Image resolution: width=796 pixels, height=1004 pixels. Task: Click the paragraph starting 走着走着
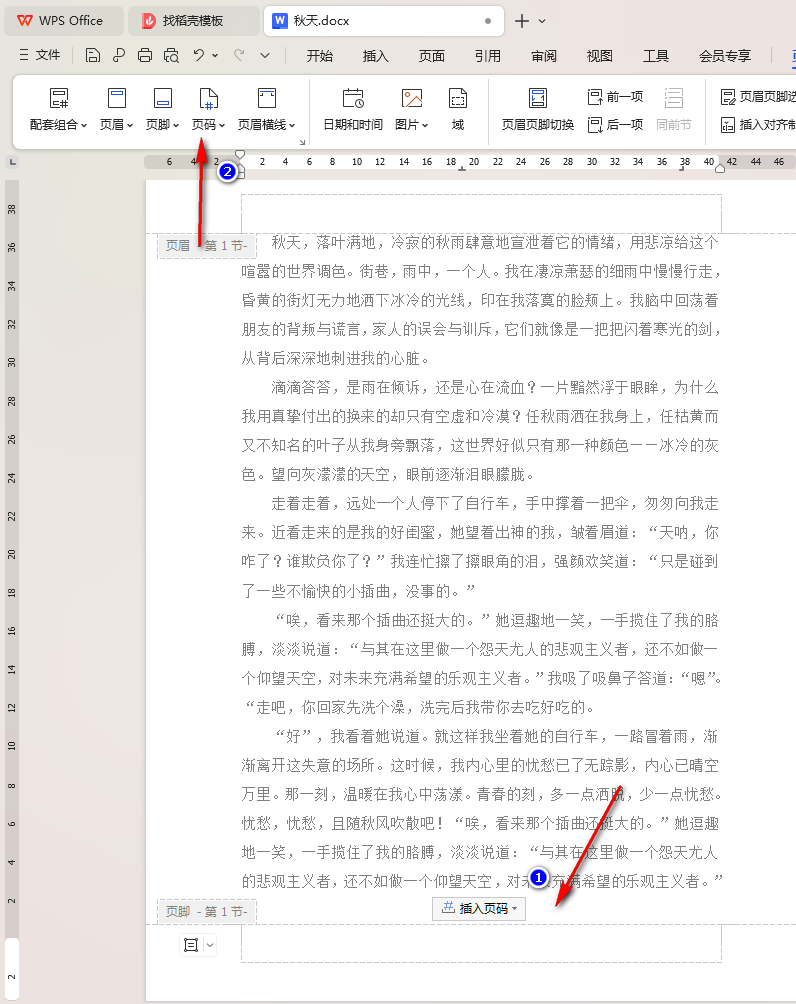coord(481,547)
